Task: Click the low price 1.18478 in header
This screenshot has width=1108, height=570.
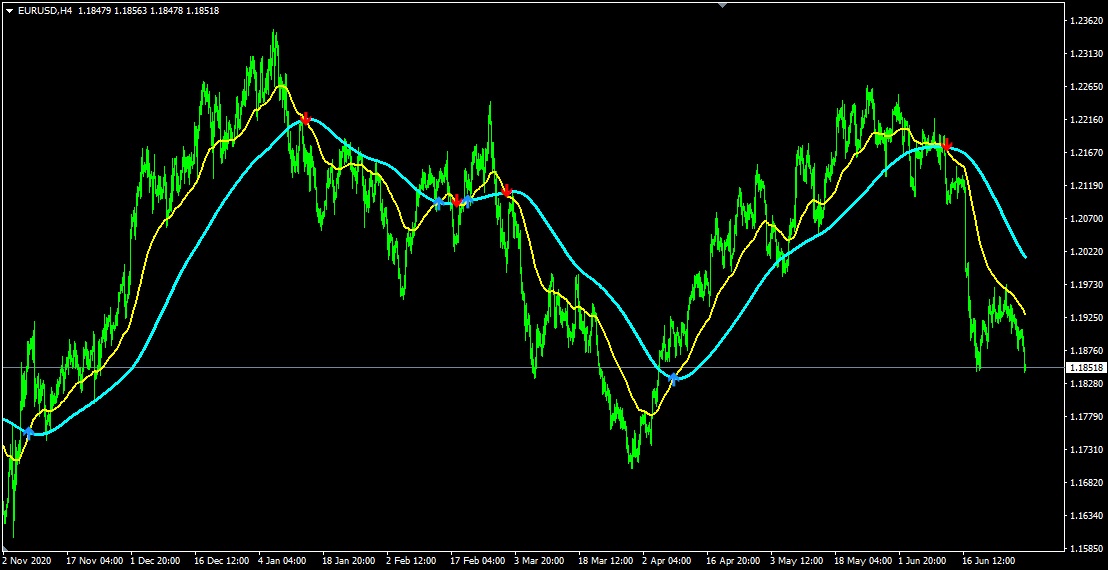Action: [x=167, y=11]
